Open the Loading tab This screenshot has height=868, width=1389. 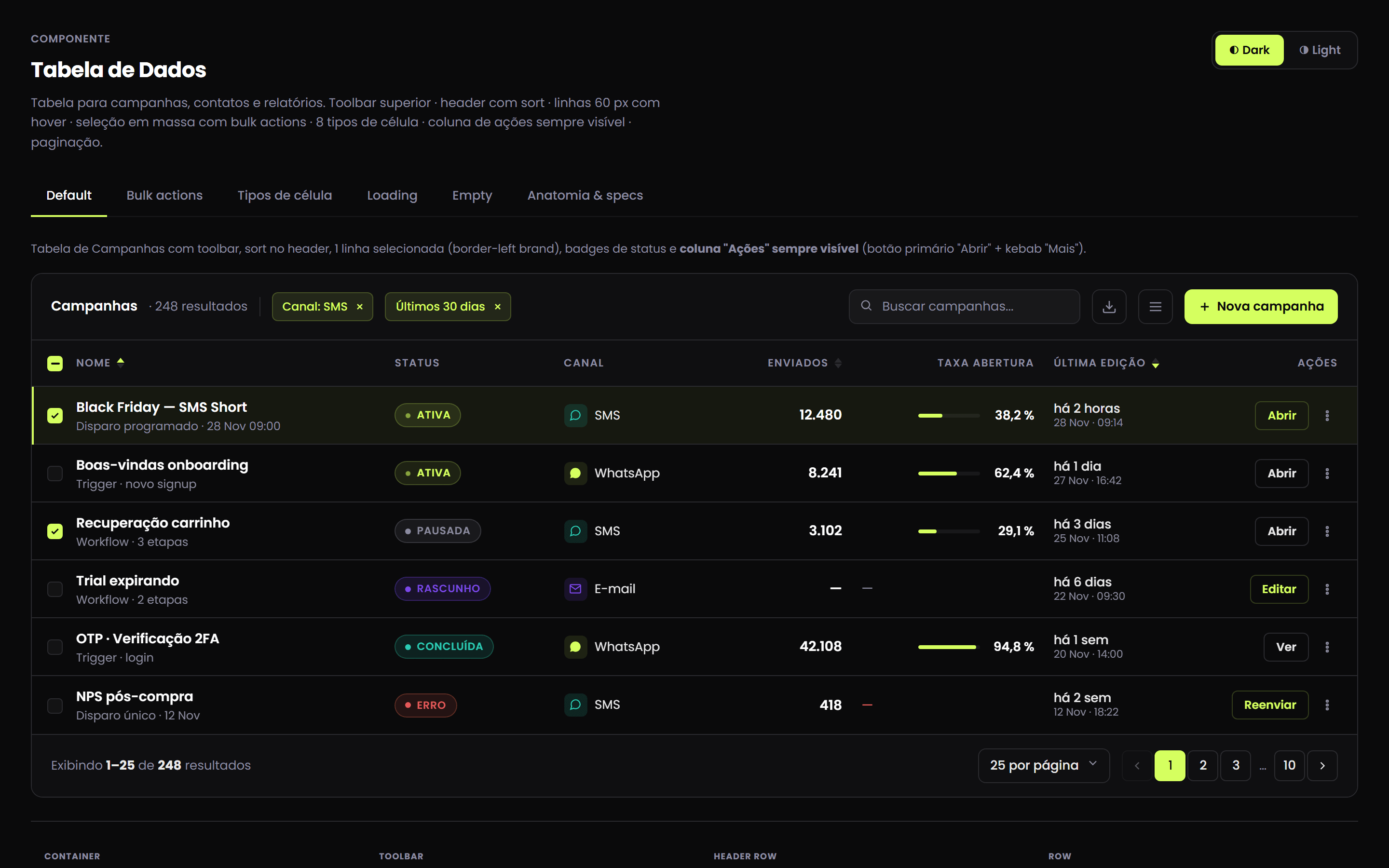(392, 195)
